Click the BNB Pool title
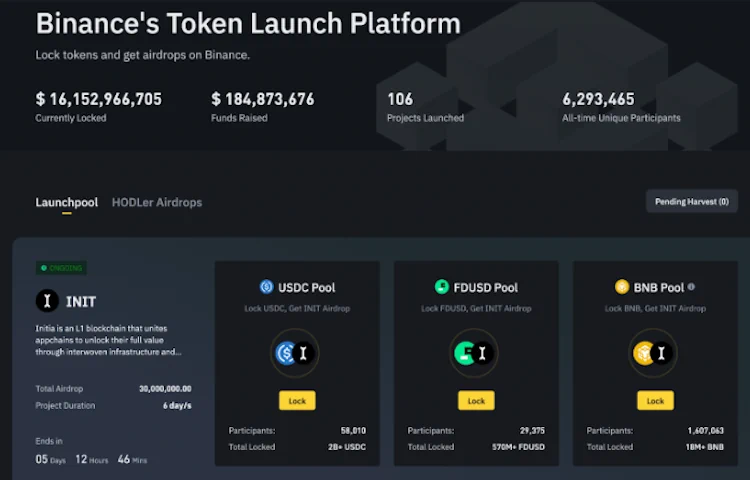750x480 pixels. [x=659, y=287]
